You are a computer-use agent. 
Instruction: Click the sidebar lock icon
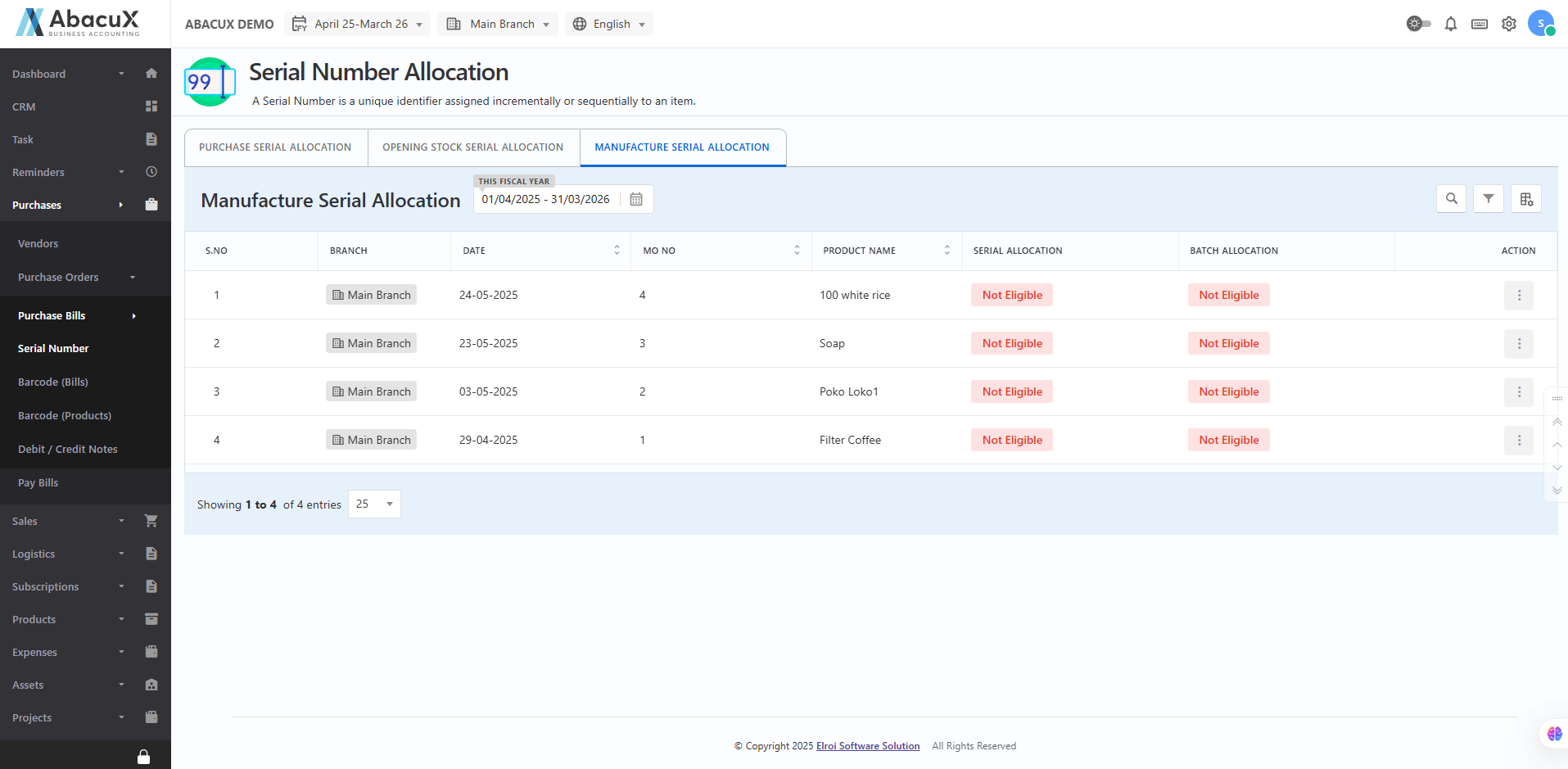tap(143, 756)
